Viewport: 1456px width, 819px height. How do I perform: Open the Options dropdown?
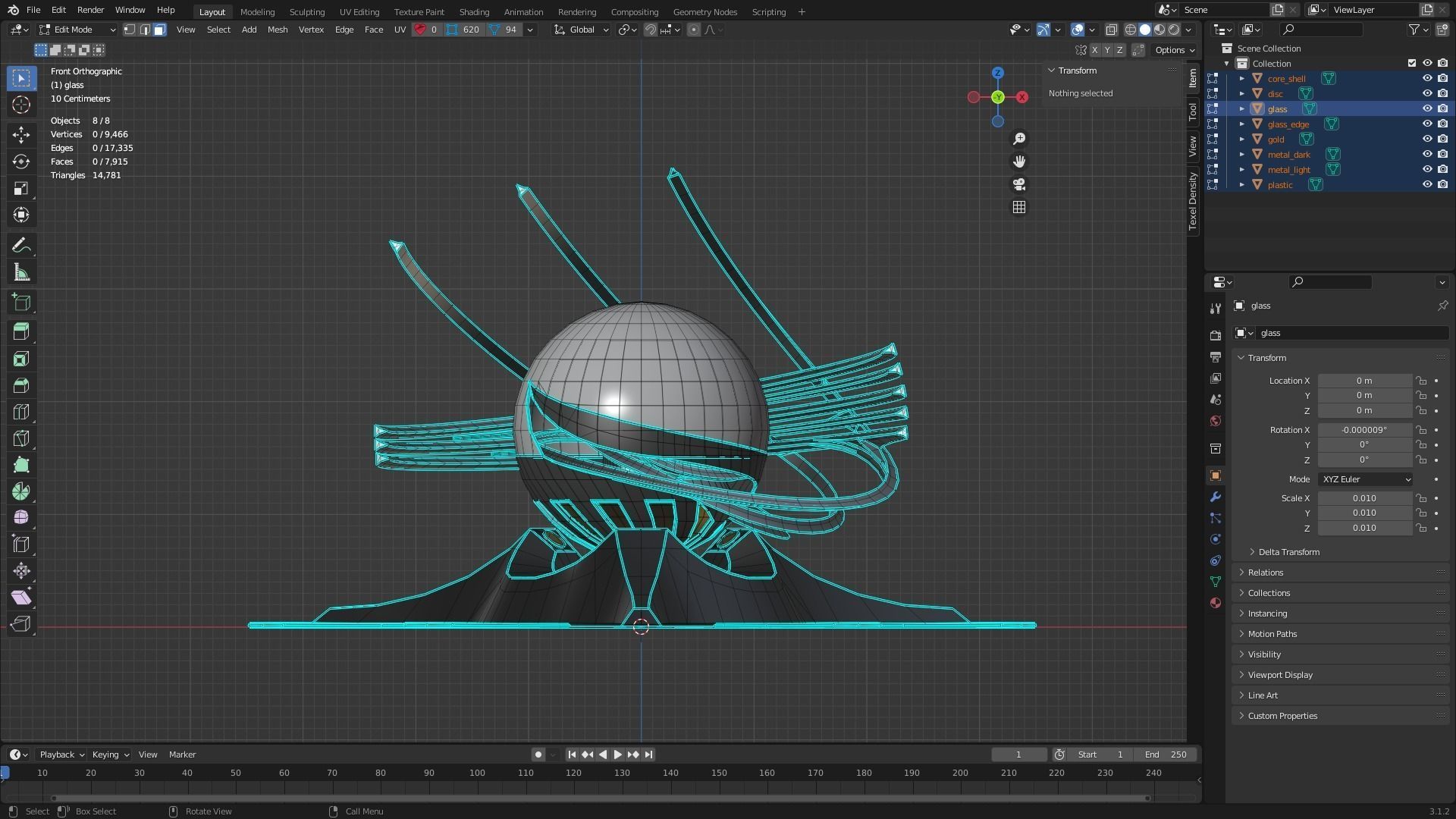tap(1175, 50)
